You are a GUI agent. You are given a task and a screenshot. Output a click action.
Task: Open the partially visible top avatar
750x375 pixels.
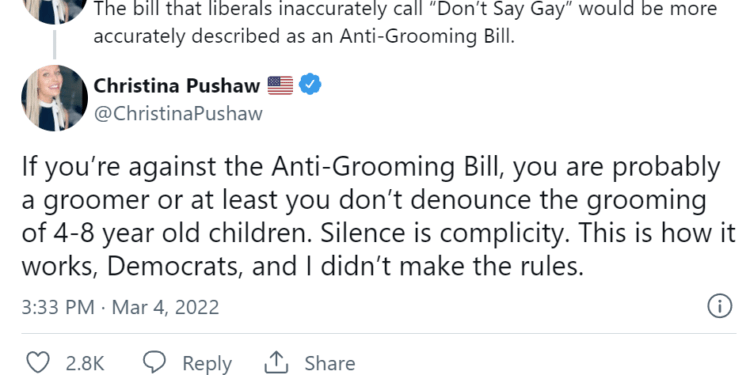[x=55, y=12]
